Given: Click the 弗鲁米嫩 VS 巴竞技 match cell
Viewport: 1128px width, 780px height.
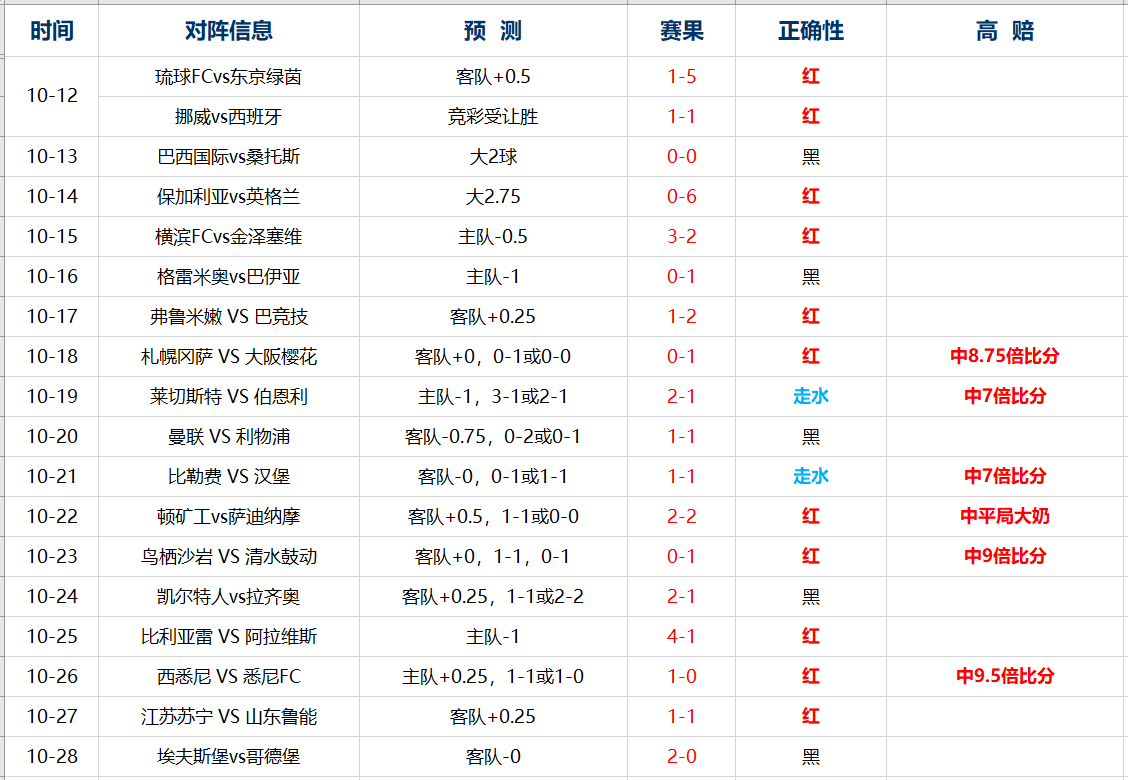Looking at the screenshot, I should pyautogui.click(x=229, y=317).
